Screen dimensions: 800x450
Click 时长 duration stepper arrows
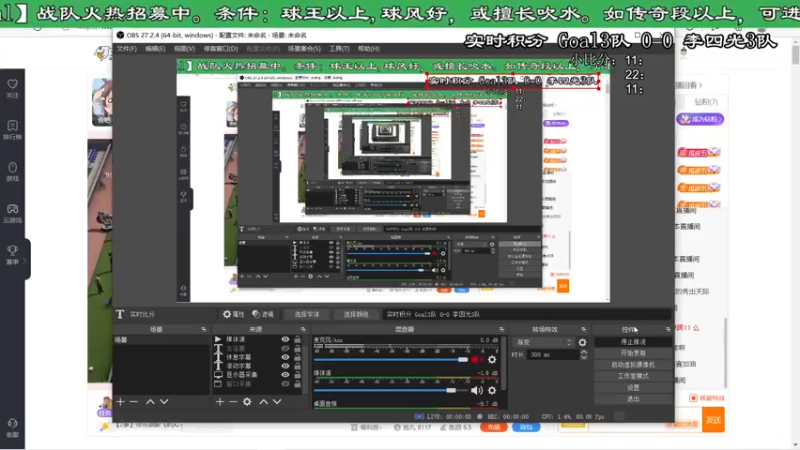coord(584,355)
